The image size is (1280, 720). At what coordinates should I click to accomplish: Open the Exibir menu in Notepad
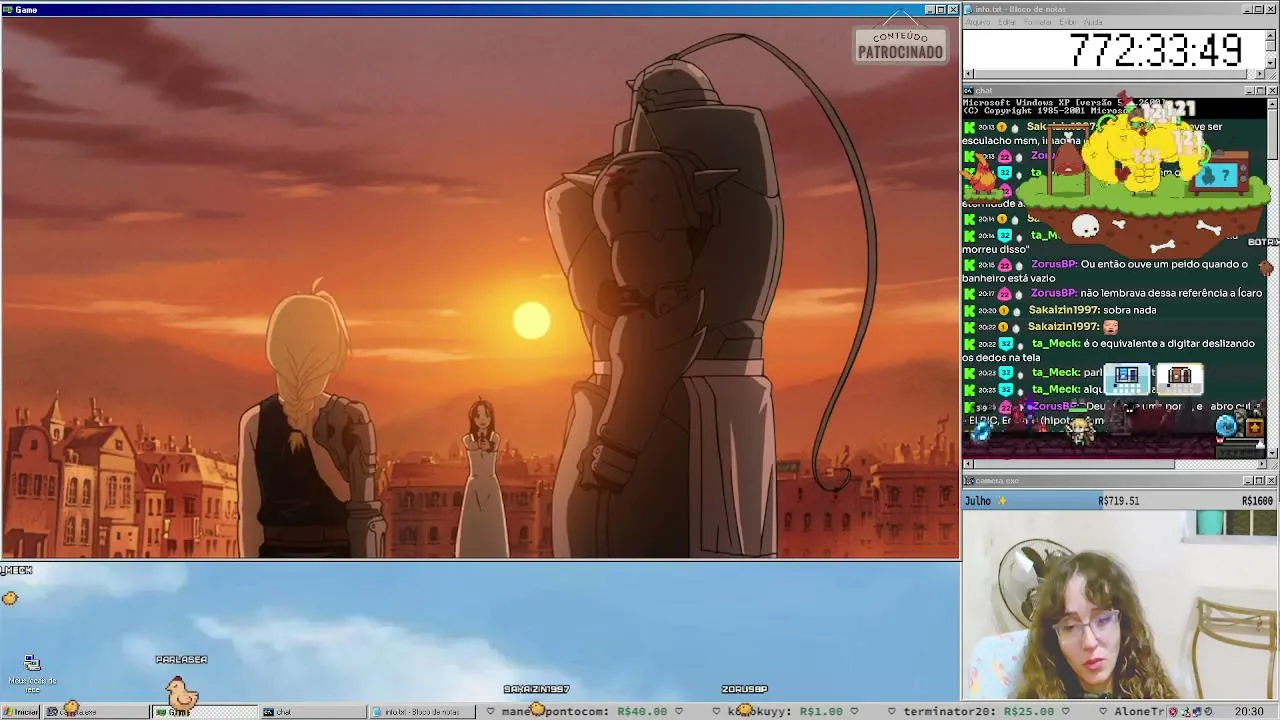click(1069, 22)
